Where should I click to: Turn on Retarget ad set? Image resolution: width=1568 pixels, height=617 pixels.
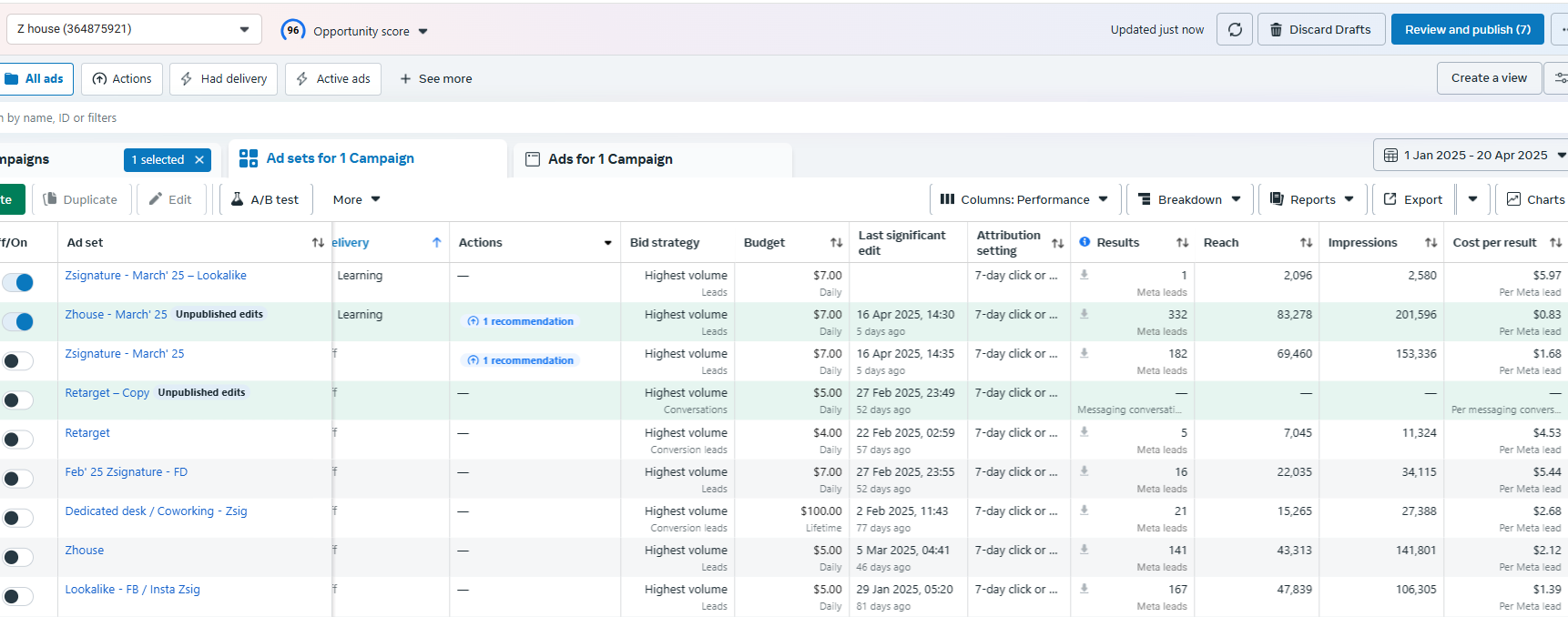pos(17,440)
